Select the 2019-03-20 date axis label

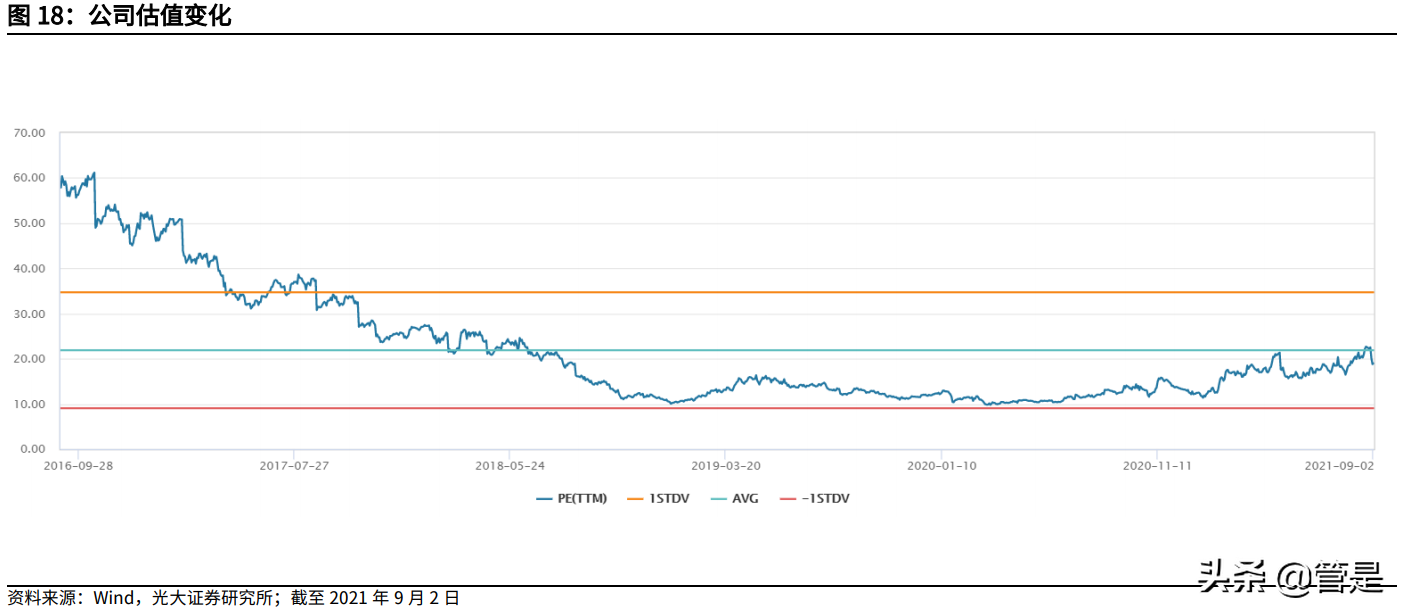click(725, 465)
